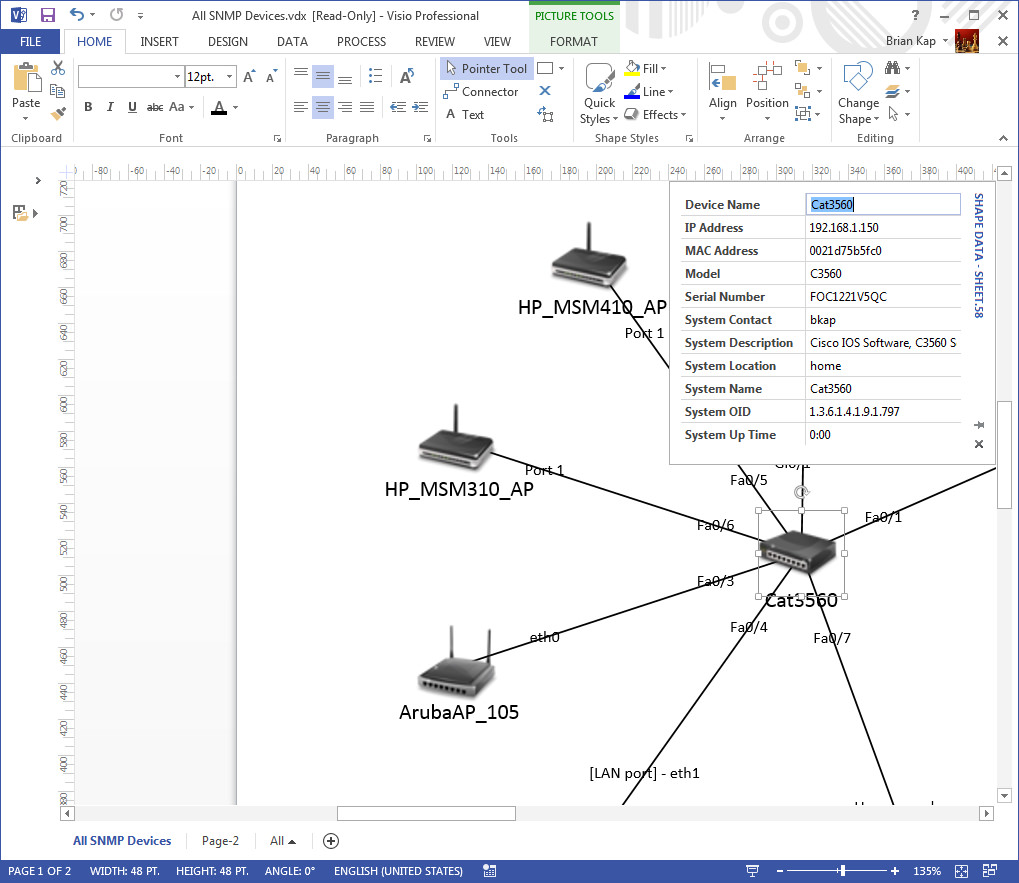Open the REVIEW tab
The image size is (1019, 883).
435,42
